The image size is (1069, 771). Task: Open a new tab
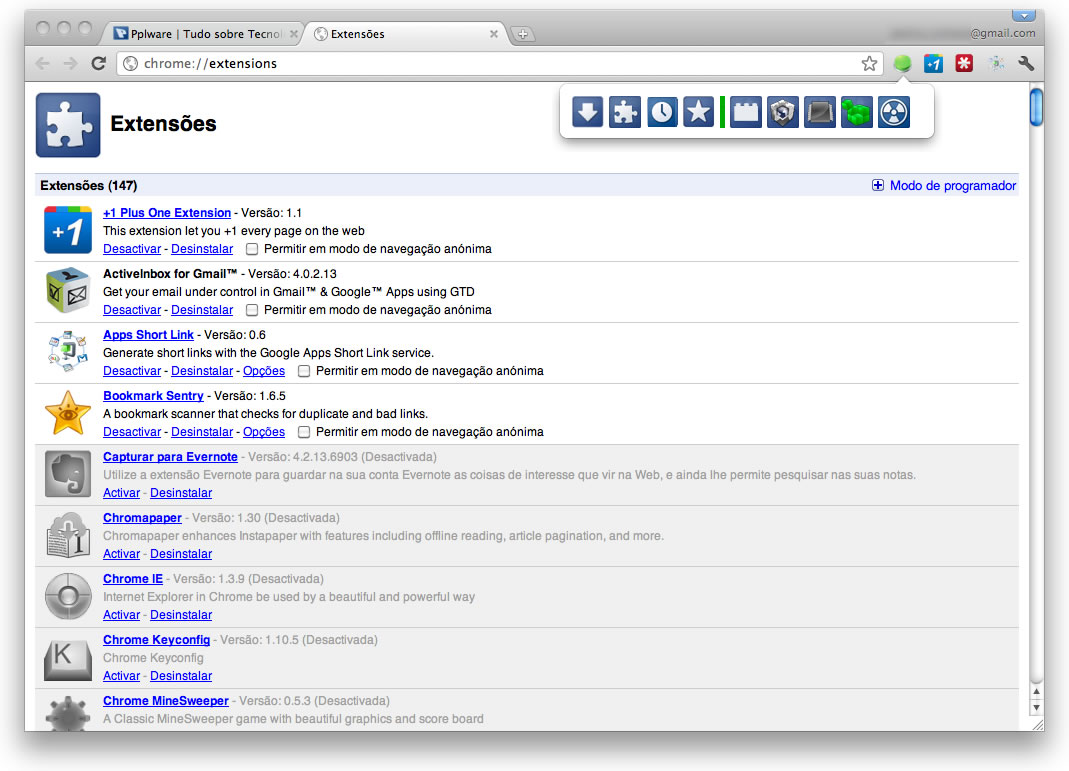click(x=523, y=34)
